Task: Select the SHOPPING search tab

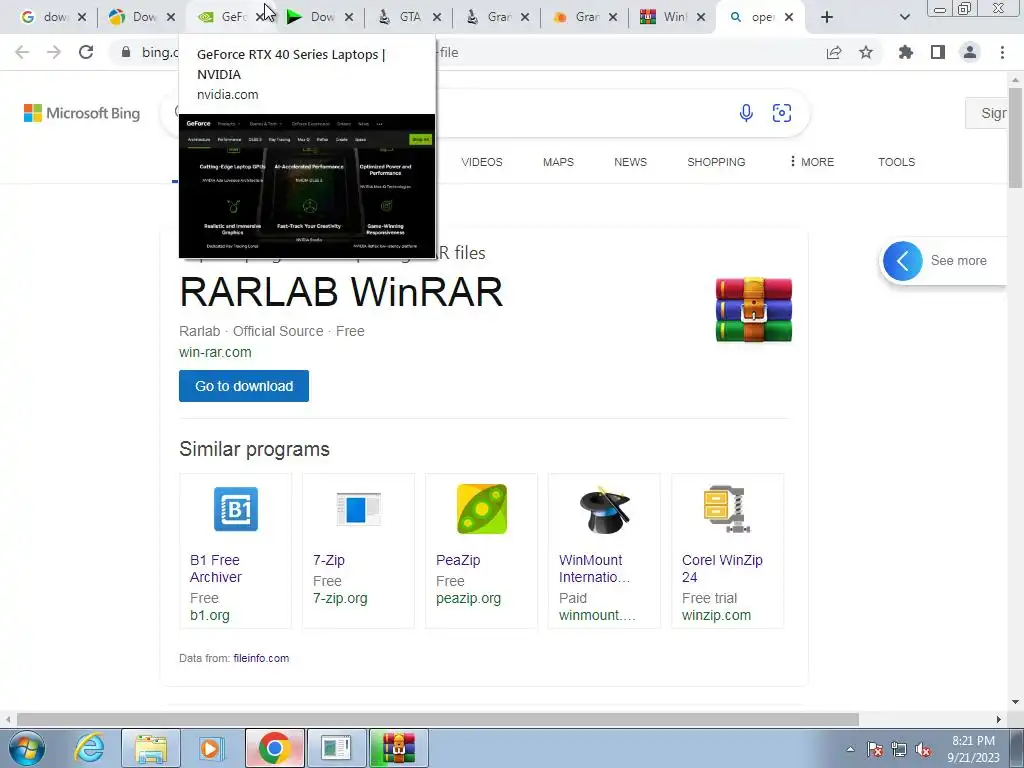Action: (x=716, y=162)
